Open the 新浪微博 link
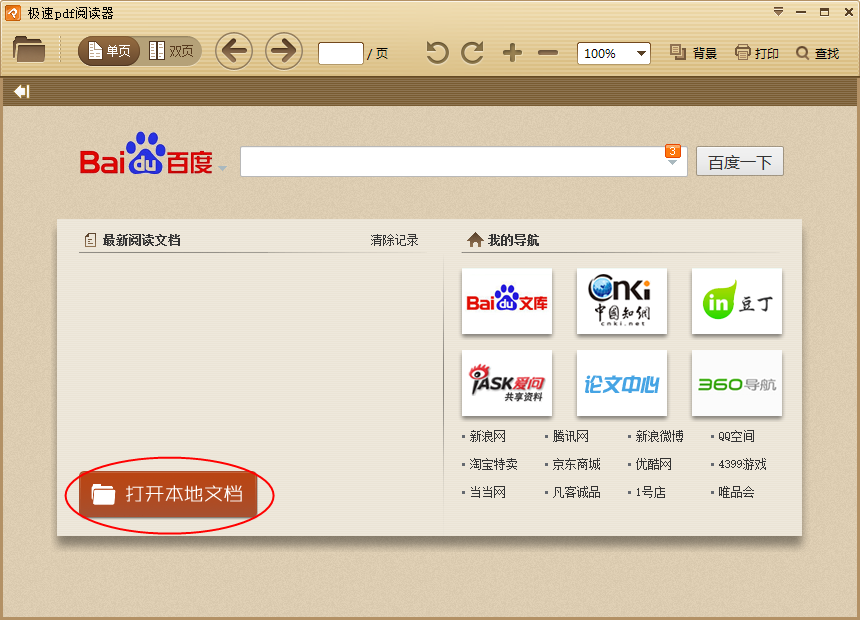This screenshot has width=860, height=620. (x=659, y=436)
